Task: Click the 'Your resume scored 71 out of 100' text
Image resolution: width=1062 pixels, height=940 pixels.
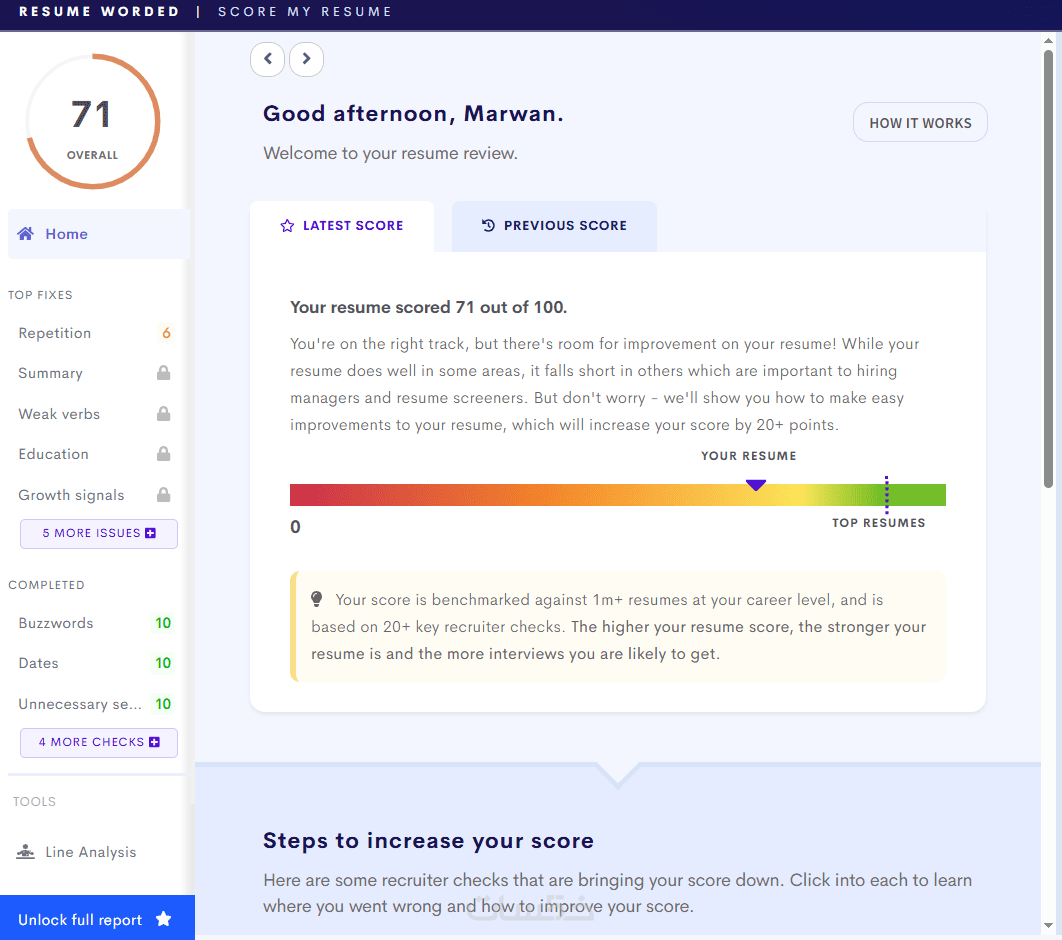Action: coord(428,307)
